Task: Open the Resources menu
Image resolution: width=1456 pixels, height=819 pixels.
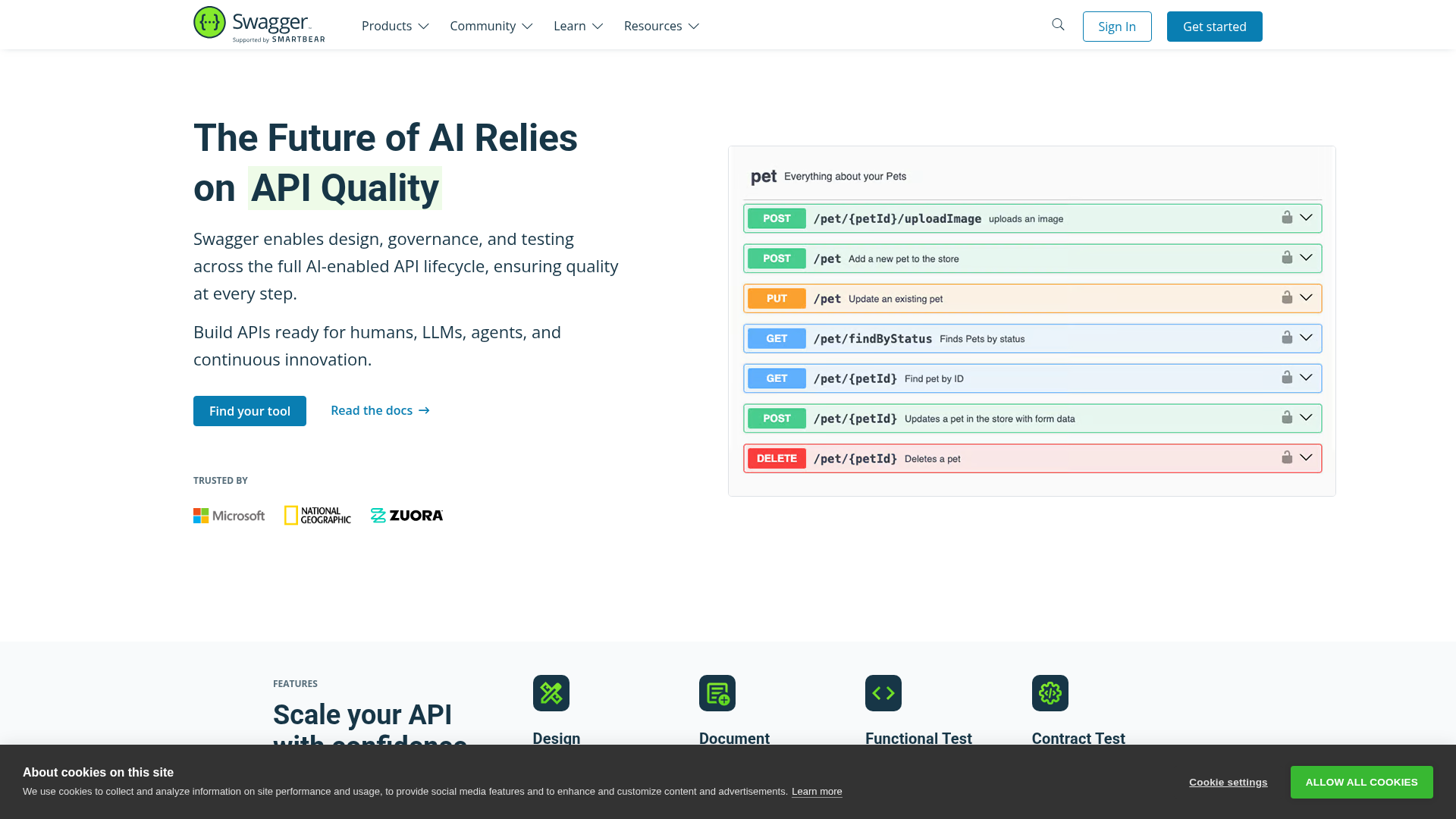Action: (x=661, y=26)
